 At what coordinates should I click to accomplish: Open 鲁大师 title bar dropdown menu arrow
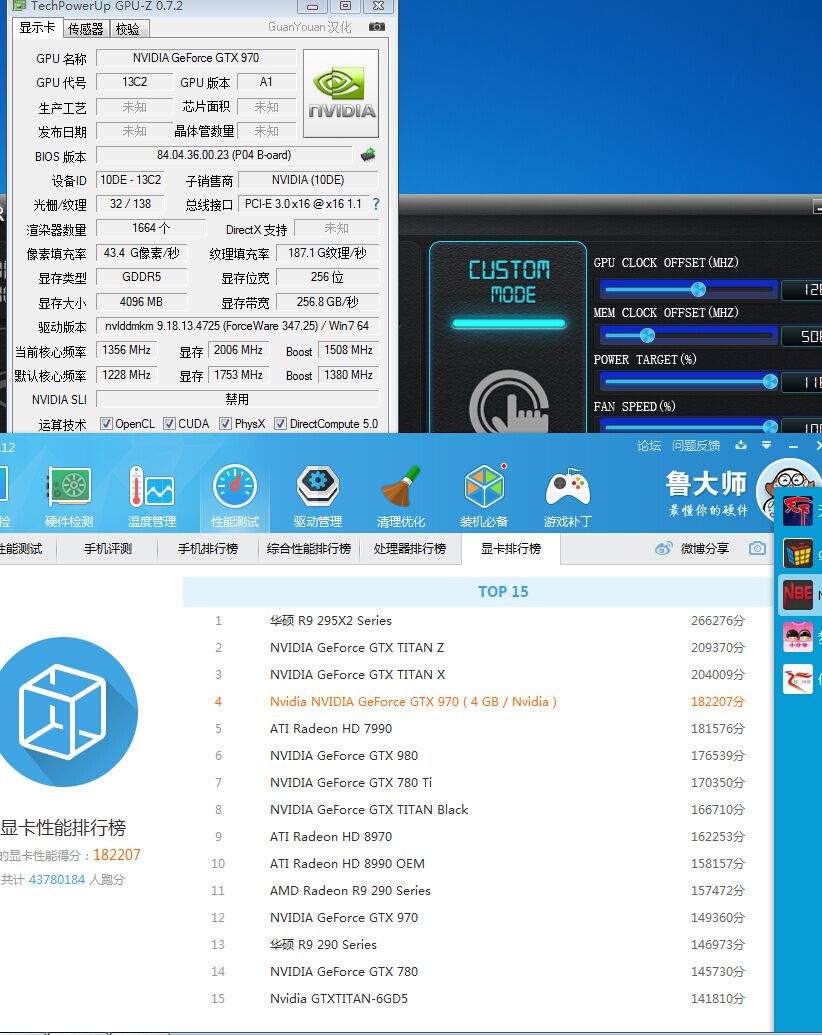click(767, 446)
